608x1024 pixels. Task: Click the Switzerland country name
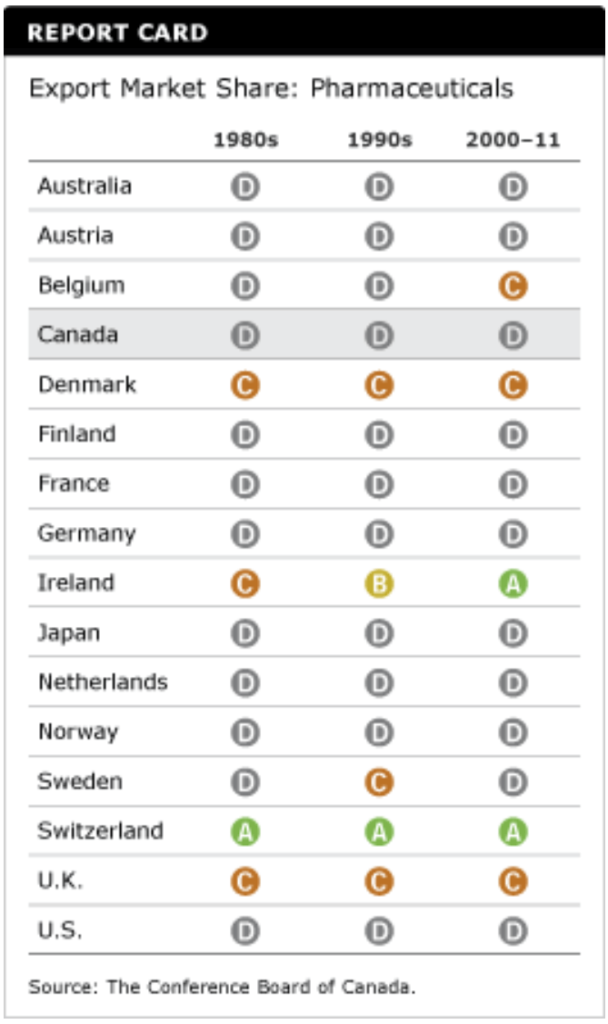(x=100, y=831)
